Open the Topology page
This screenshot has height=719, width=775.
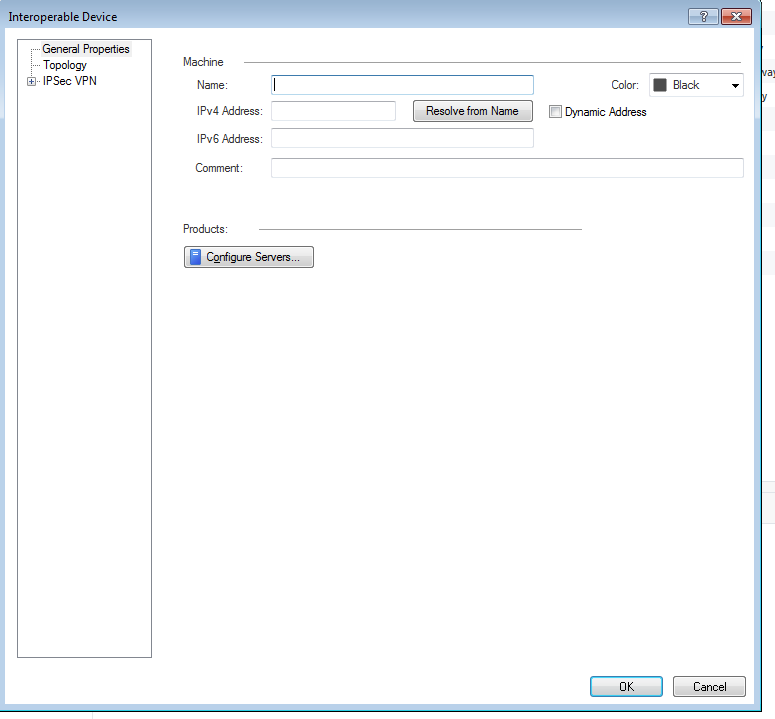pos(65,65)
